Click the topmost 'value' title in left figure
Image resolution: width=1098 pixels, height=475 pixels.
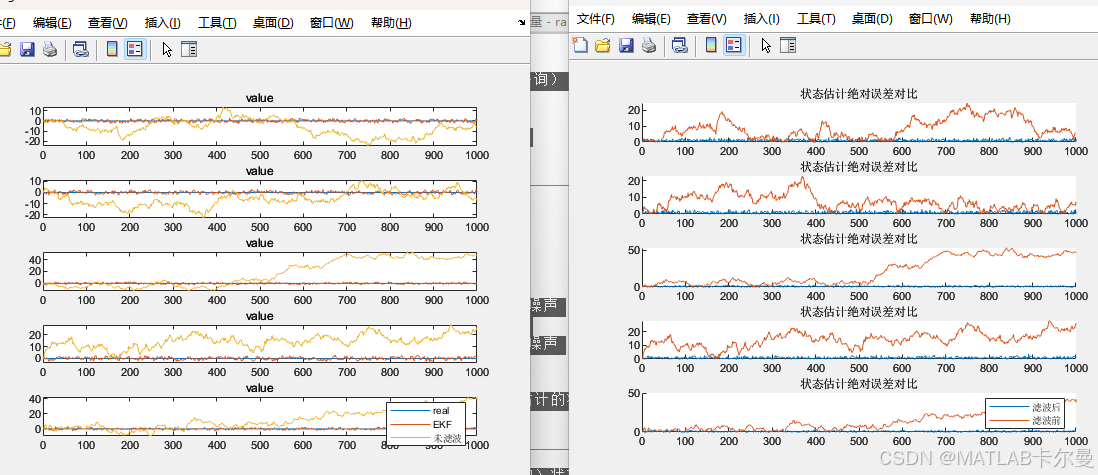click(x=259, y=98)
